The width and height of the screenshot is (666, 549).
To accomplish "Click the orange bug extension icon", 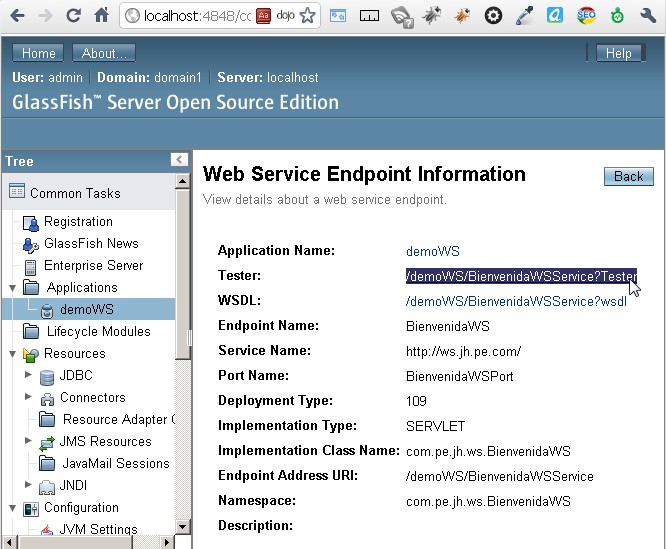I will [x=462, y=16].
